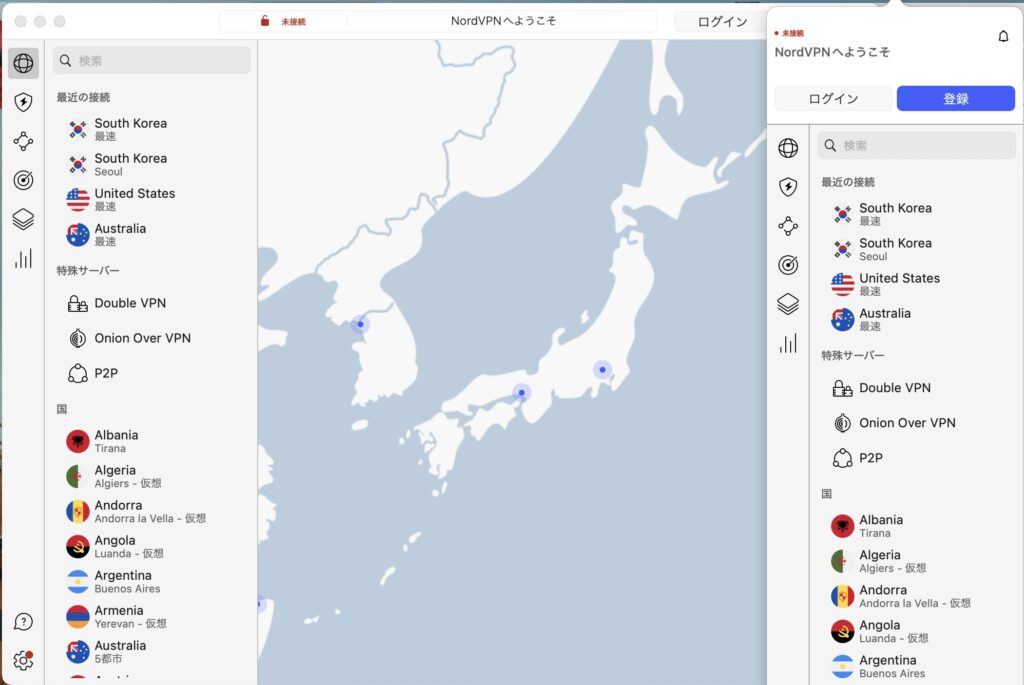
Task: Open the globe server map icon in main window sidebar
Action: 24,63
